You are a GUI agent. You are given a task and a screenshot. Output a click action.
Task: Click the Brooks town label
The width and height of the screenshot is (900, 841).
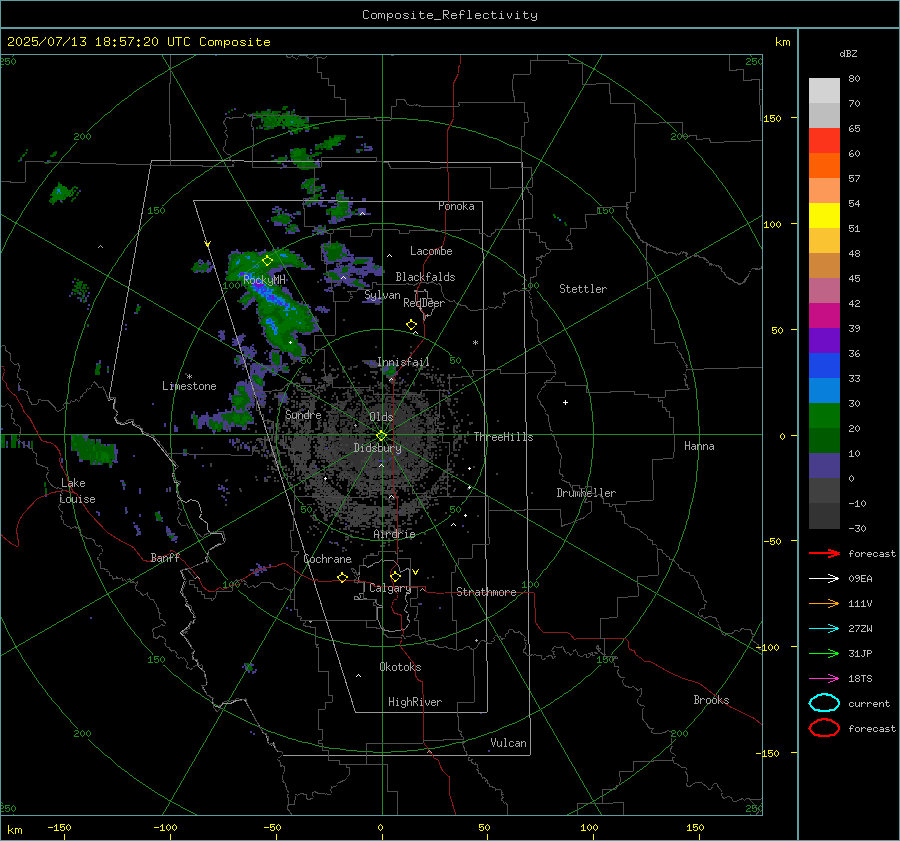711,700
